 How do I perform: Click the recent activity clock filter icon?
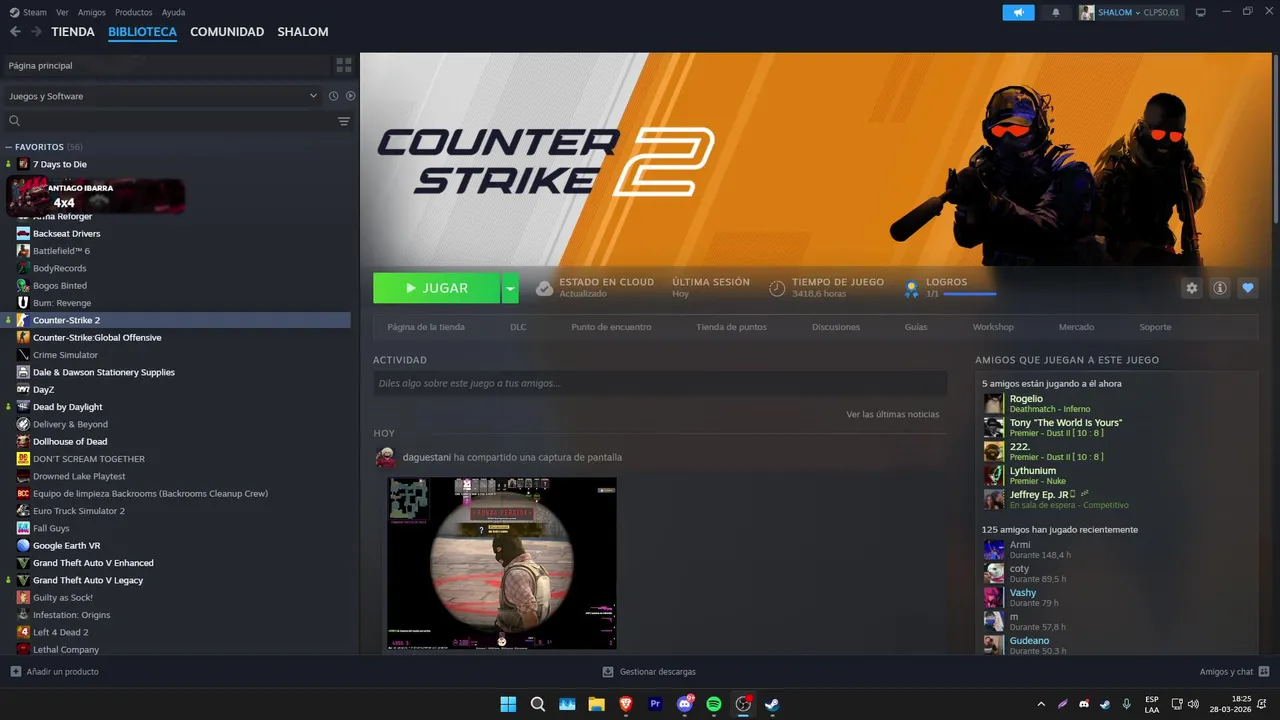[x=333, y=96]
